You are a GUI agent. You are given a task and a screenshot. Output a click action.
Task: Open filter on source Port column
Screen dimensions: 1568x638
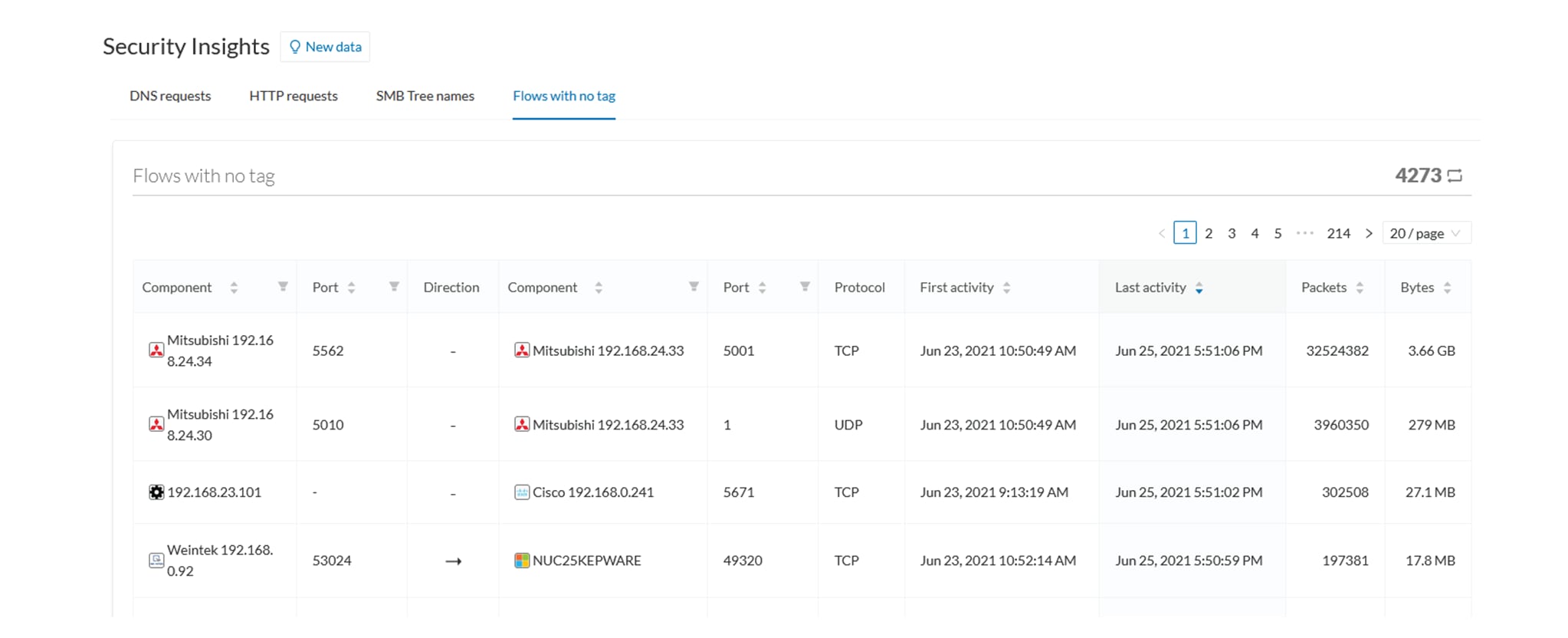click(x=394, y=287)
